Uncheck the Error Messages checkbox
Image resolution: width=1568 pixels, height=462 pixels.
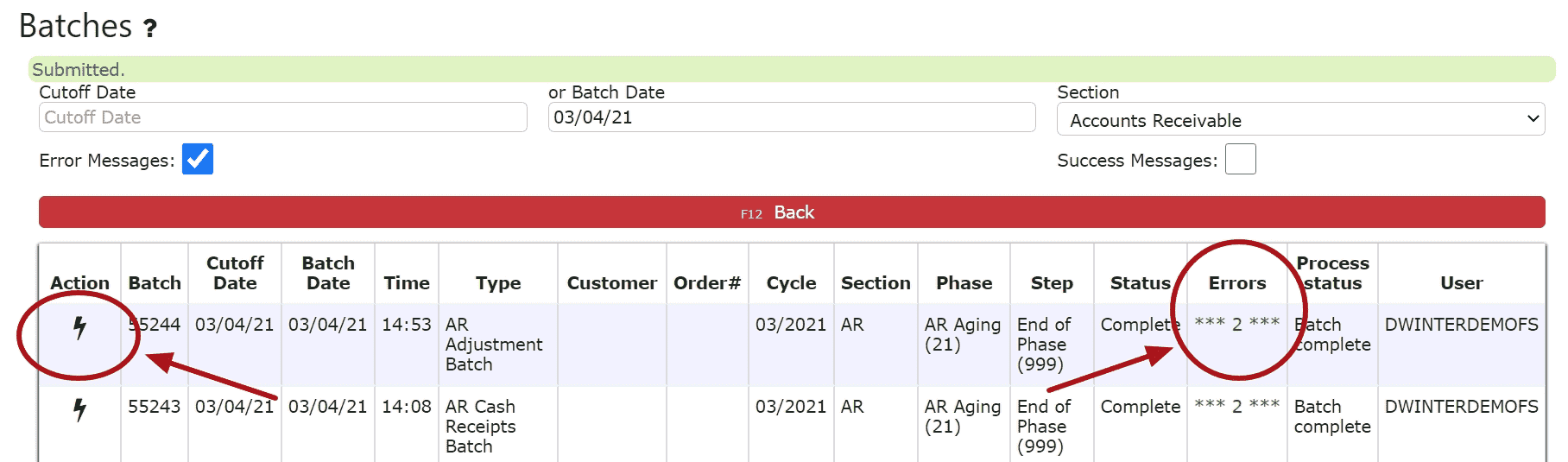coord(198,159)
